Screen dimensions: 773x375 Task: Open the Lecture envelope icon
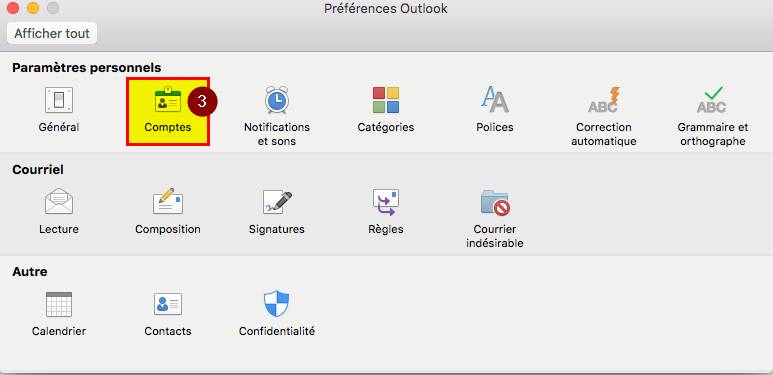point(59,202)
